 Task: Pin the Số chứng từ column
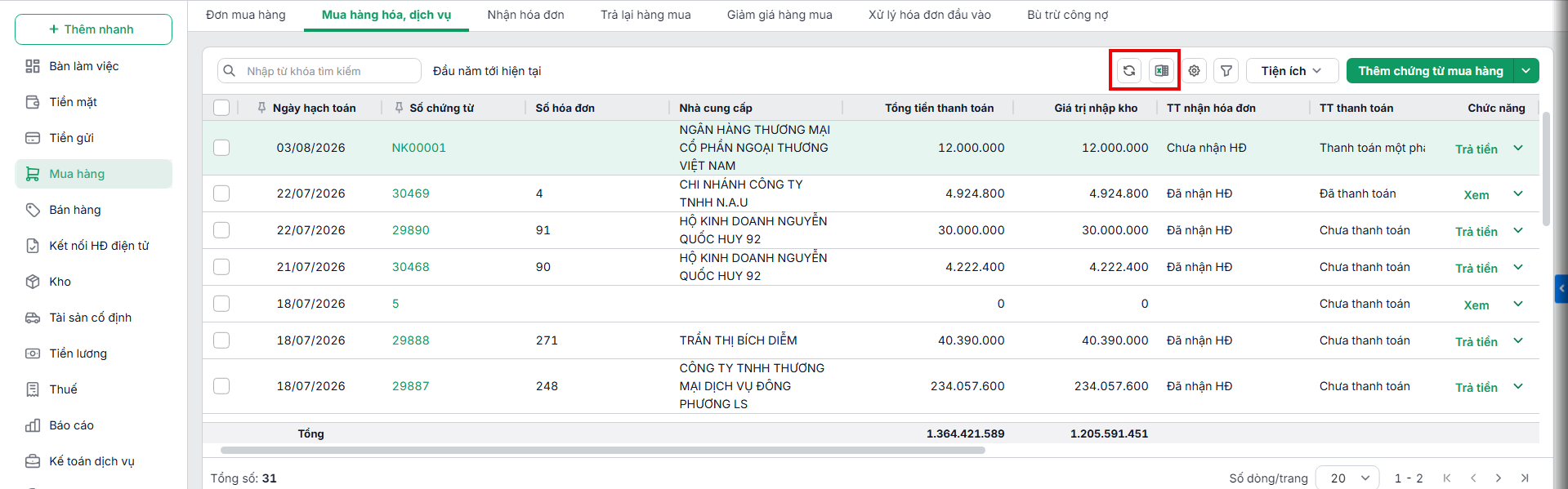pos(399,108)
